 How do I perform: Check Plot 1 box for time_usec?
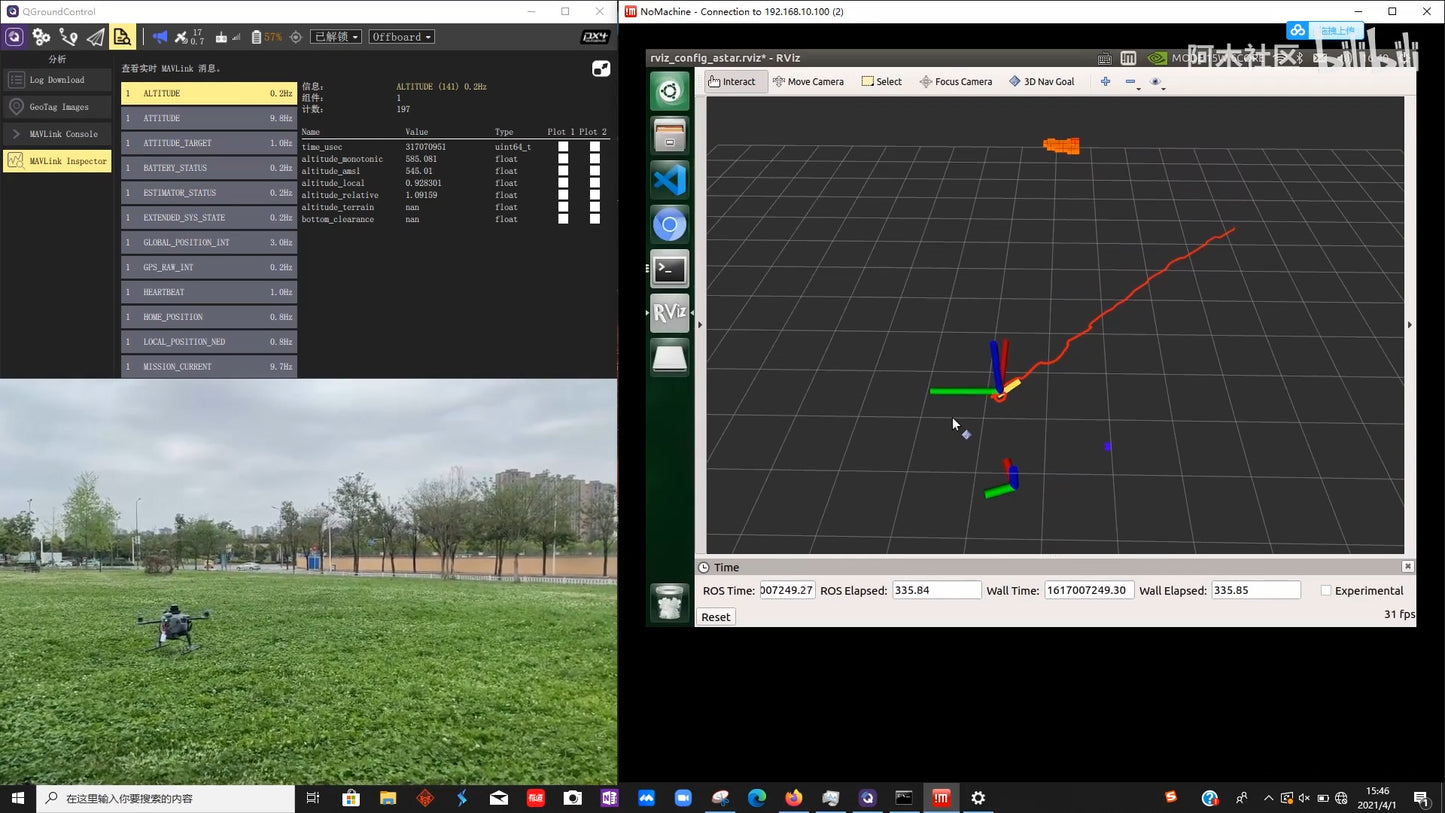[x=563, y=147]
